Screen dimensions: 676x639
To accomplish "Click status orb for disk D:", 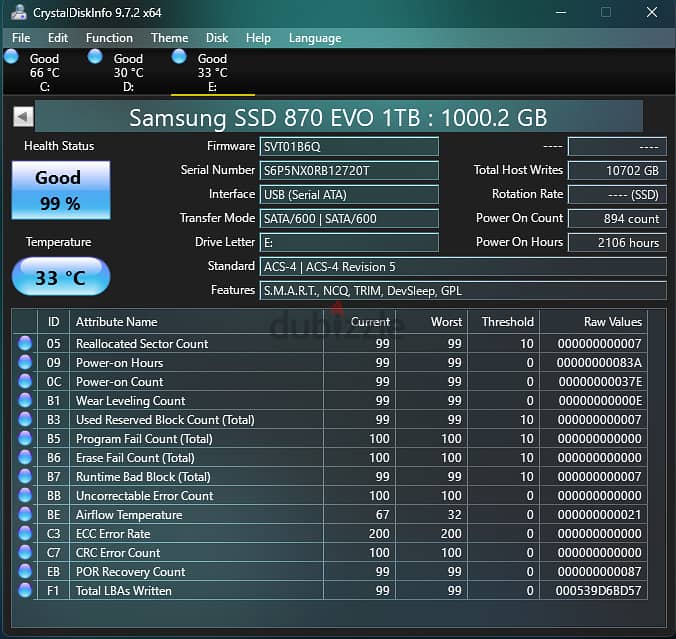I will point(95,56).
